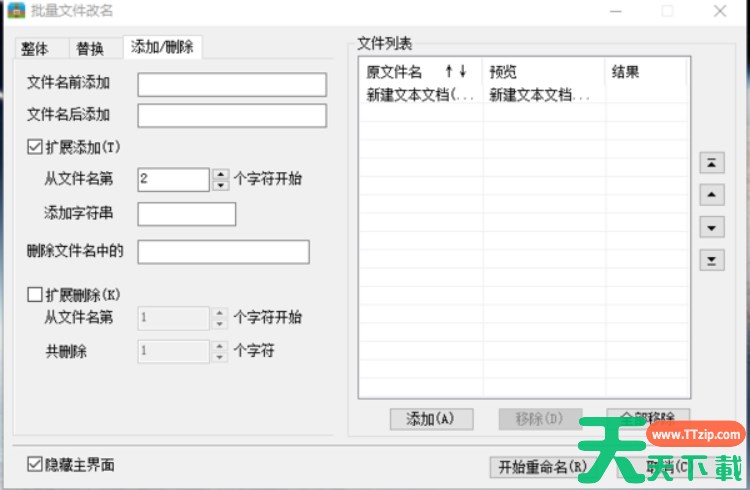Increase the delete-start character position spinner

tap(220, 313)
